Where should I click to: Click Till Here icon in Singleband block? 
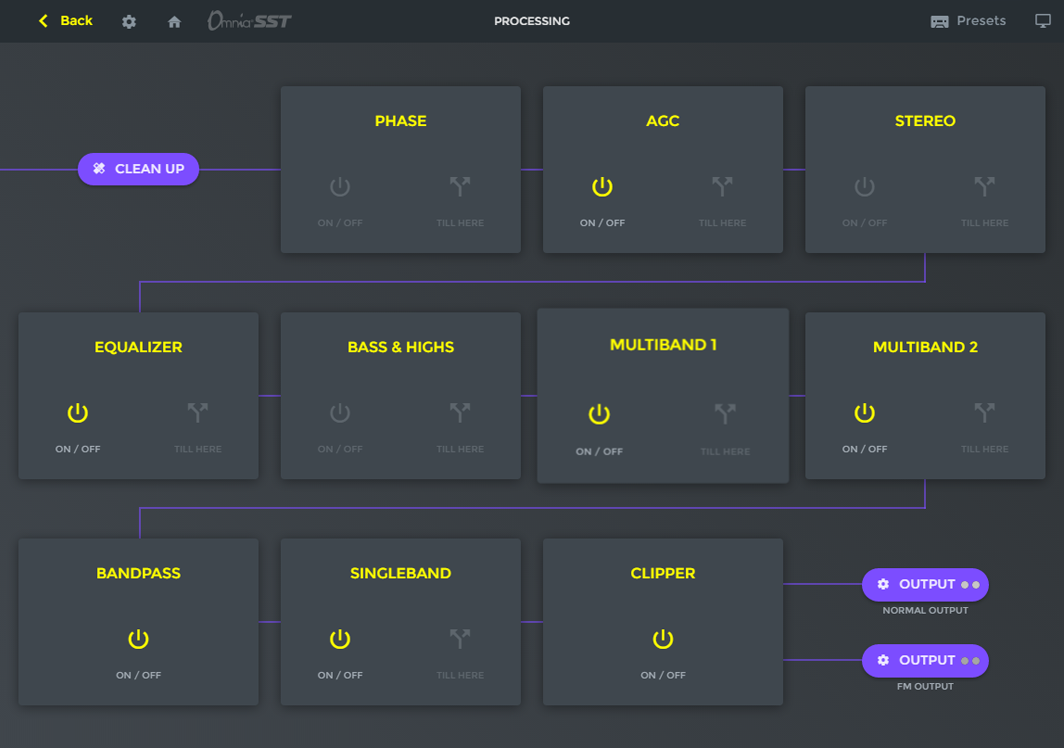tap(460, 638)
